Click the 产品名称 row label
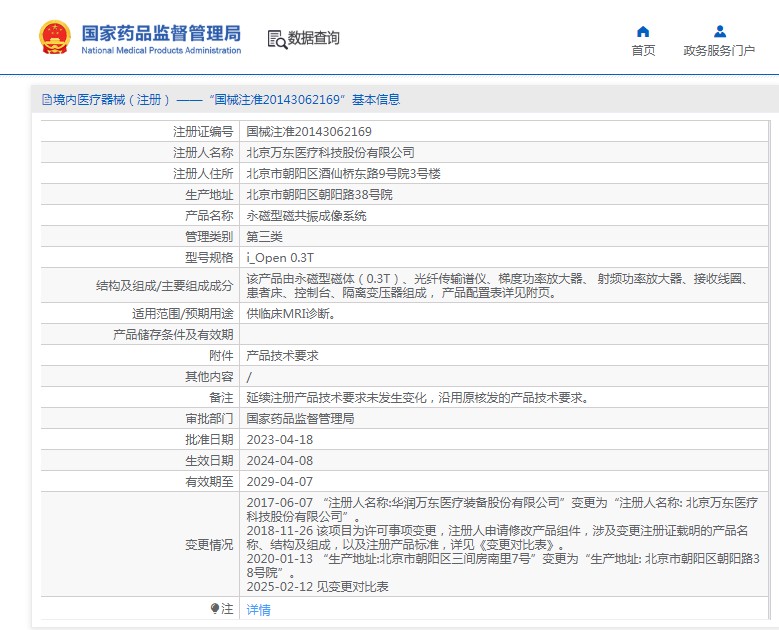Image resolution: width=779 pixels, height=630 pixels. (x=209, y=216)
